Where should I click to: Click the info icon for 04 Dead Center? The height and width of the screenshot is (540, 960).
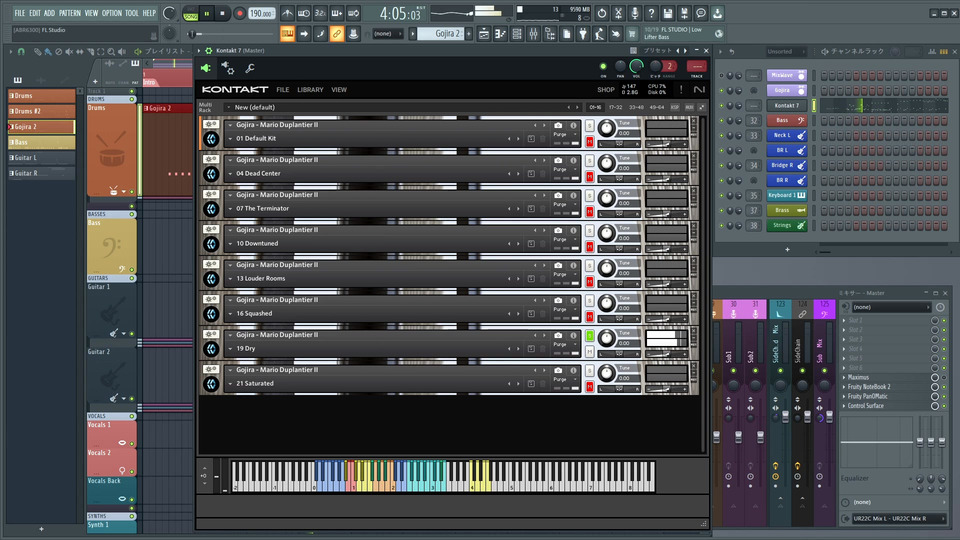tap(573, 160)
